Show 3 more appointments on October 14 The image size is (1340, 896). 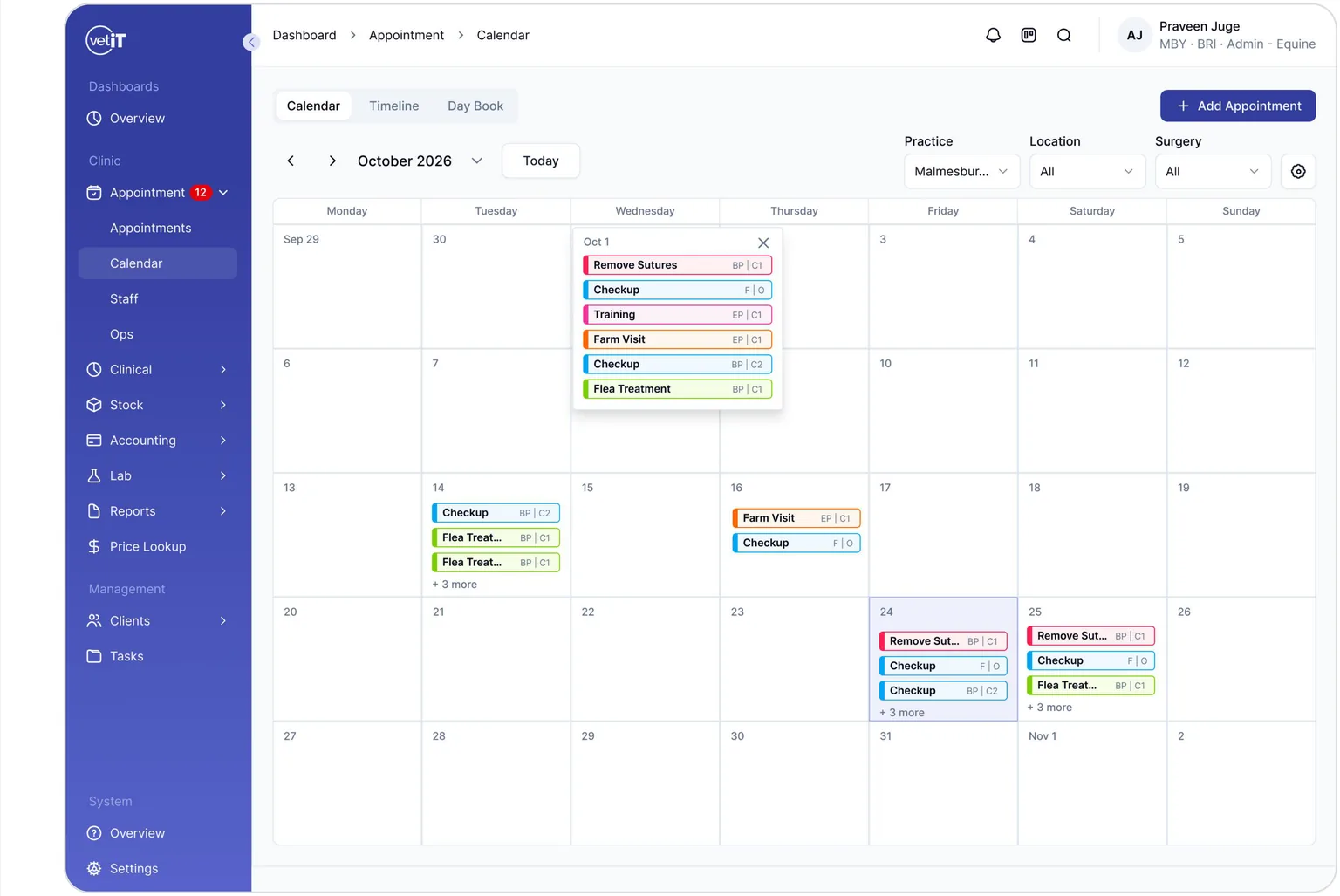[455, 585]
